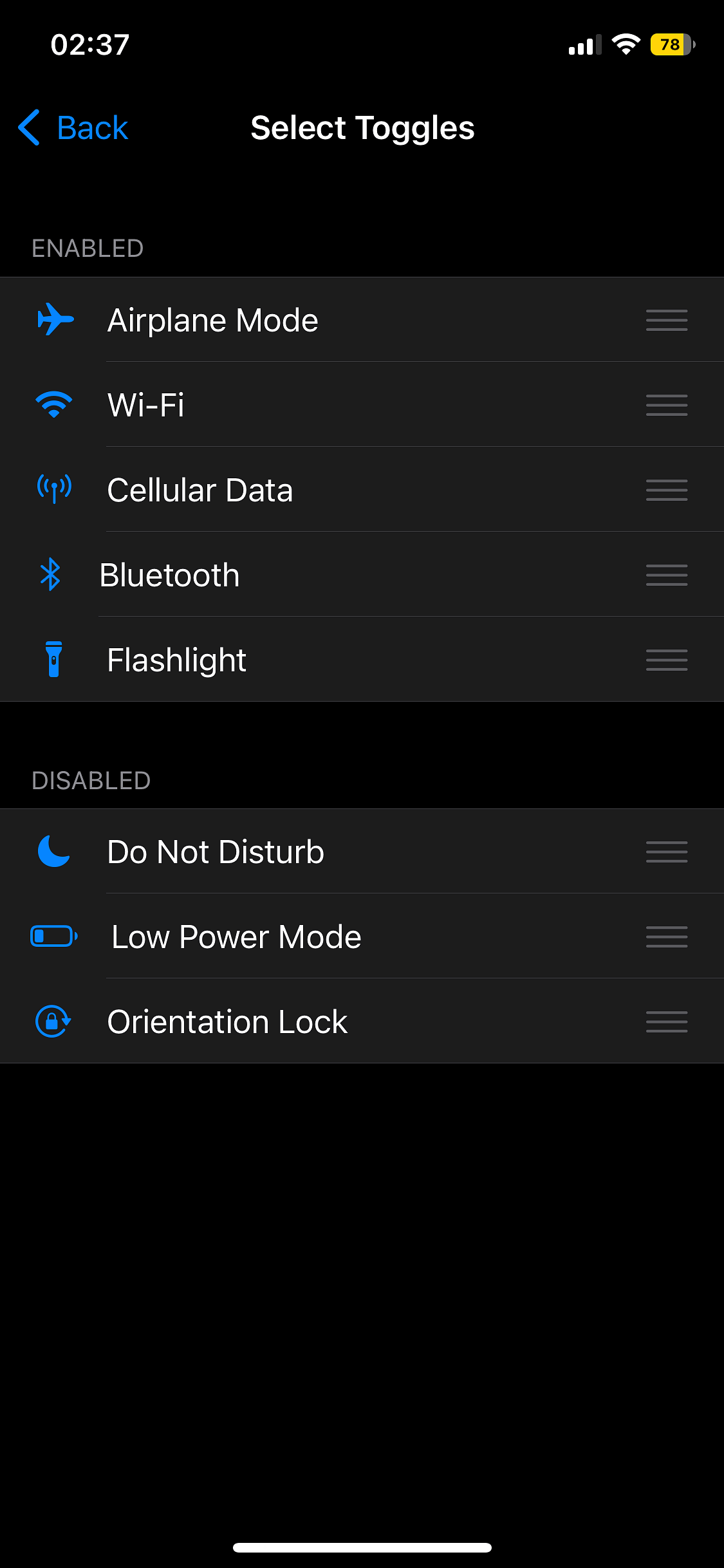Tap the blue back chevron arrow
This screenshot has height=1568, width=724.
point(29,127)
